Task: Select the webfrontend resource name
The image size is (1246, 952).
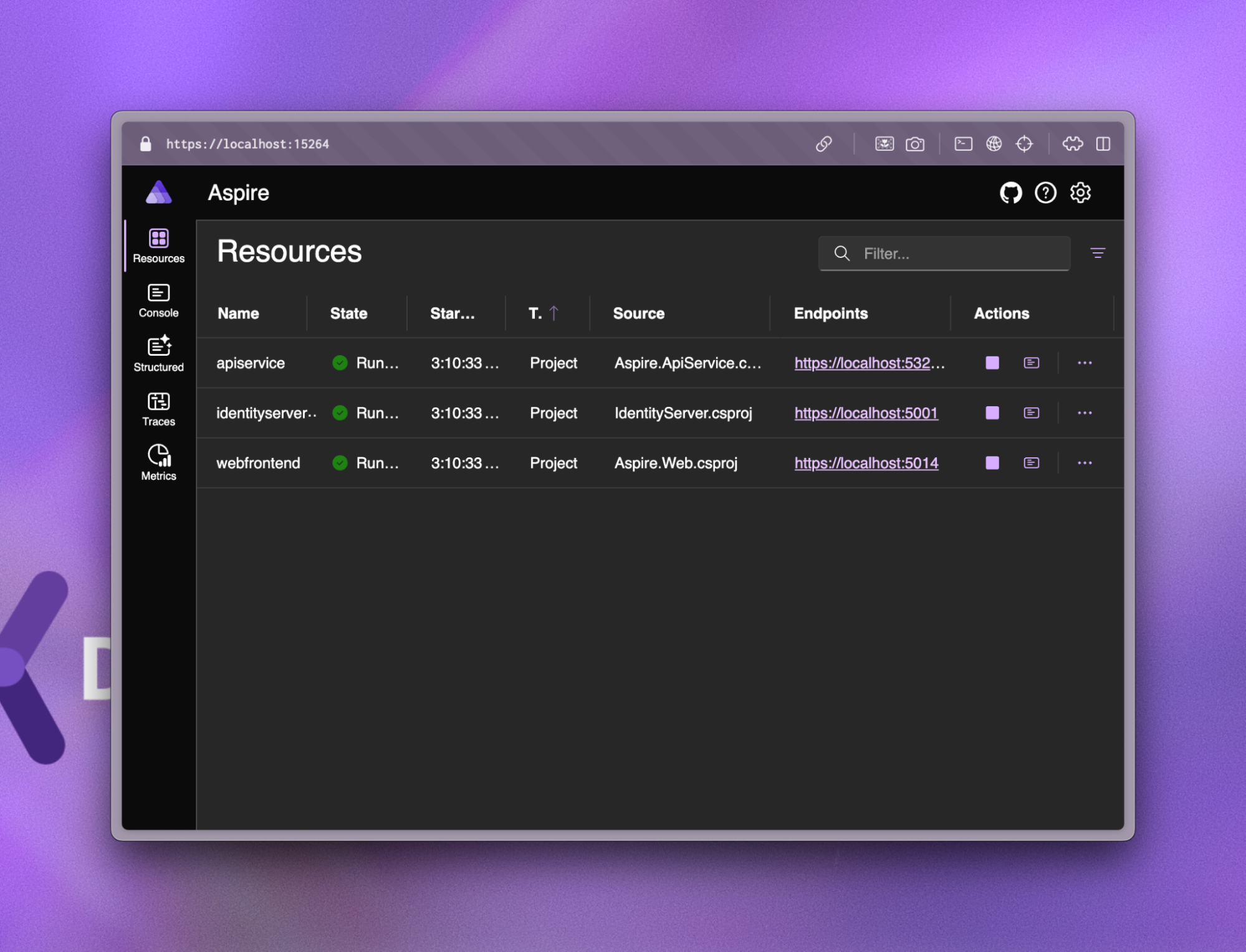Action: (x=258, y=463)
